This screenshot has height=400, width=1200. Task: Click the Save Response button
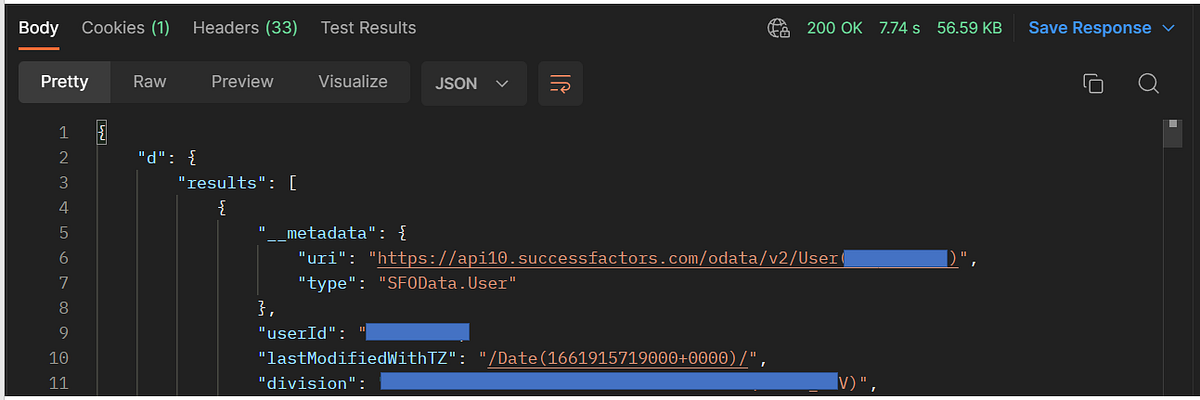pos(1089,28)
